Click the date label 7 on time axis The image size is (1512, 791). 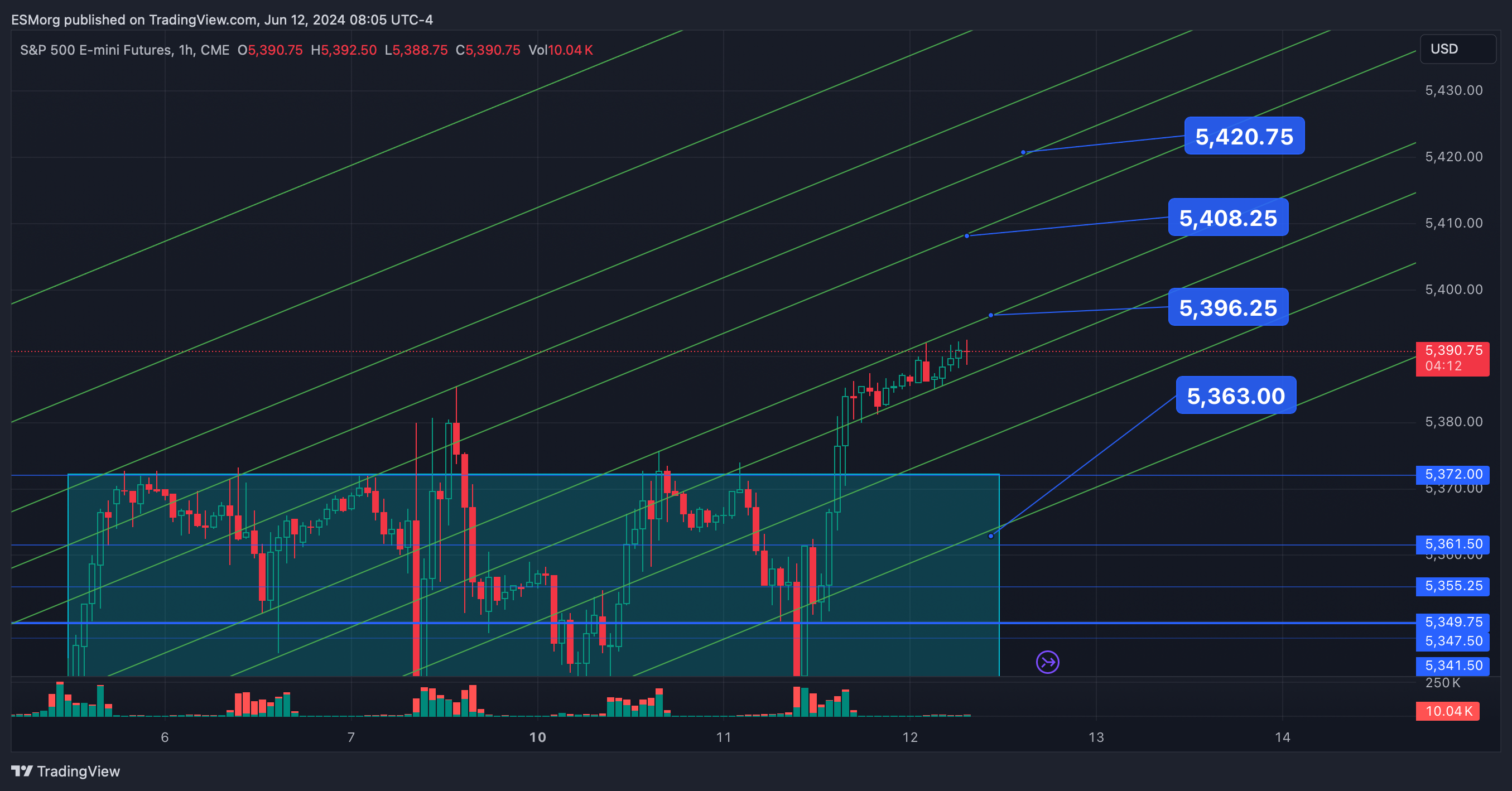coord(351,737)
